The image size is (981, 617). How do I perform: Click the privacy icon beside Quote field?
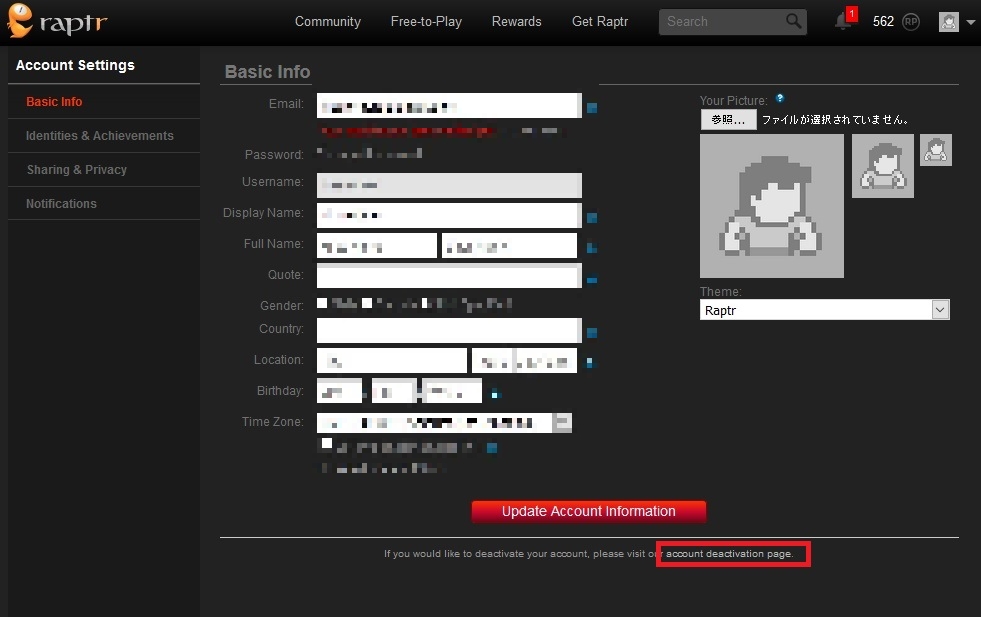(592, 280)
